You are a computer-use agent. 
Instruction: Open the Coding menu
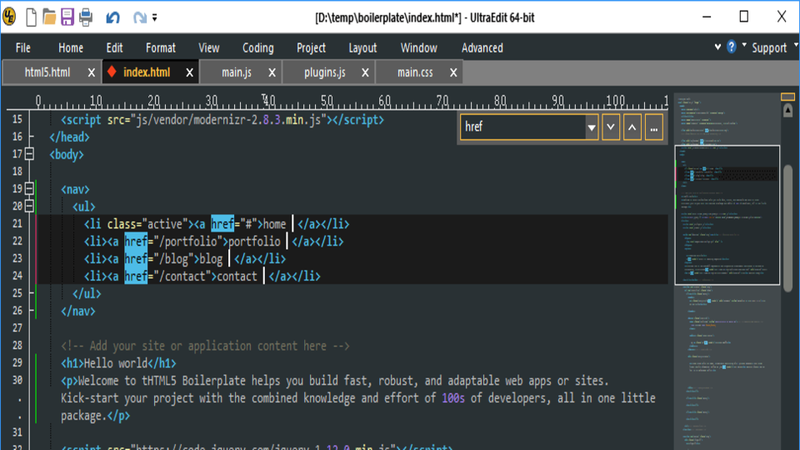(x=257, y=48)
